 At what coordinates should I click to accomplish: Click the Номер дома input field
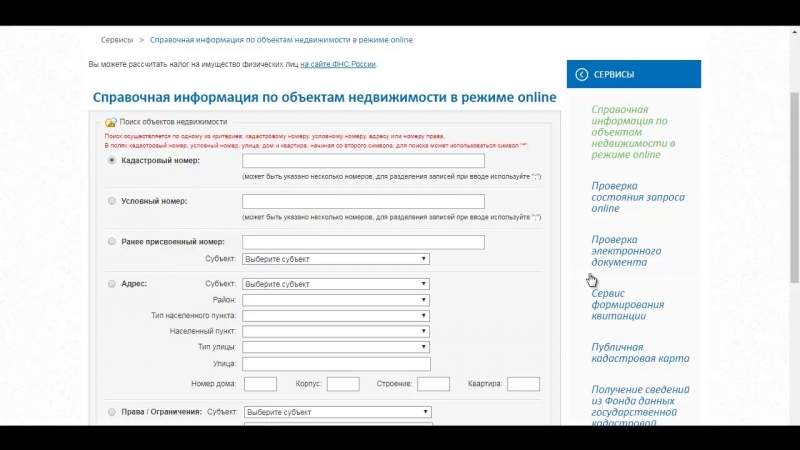coord(260,384)
